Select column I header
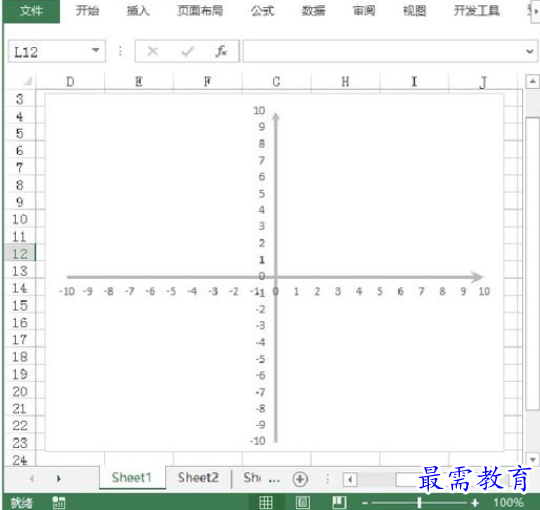 (414, 82)
